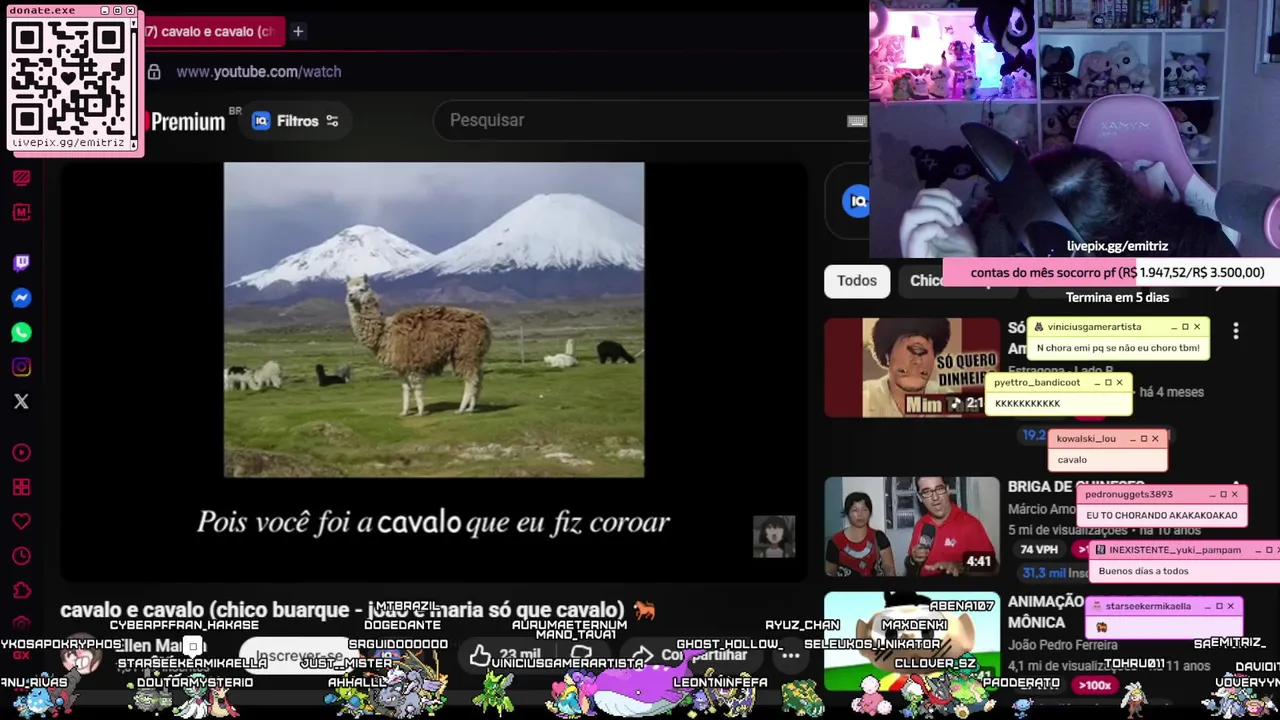Click the lock icon in the address bar
Viewport: 1280px width, 720px height.
coord(154,72)
